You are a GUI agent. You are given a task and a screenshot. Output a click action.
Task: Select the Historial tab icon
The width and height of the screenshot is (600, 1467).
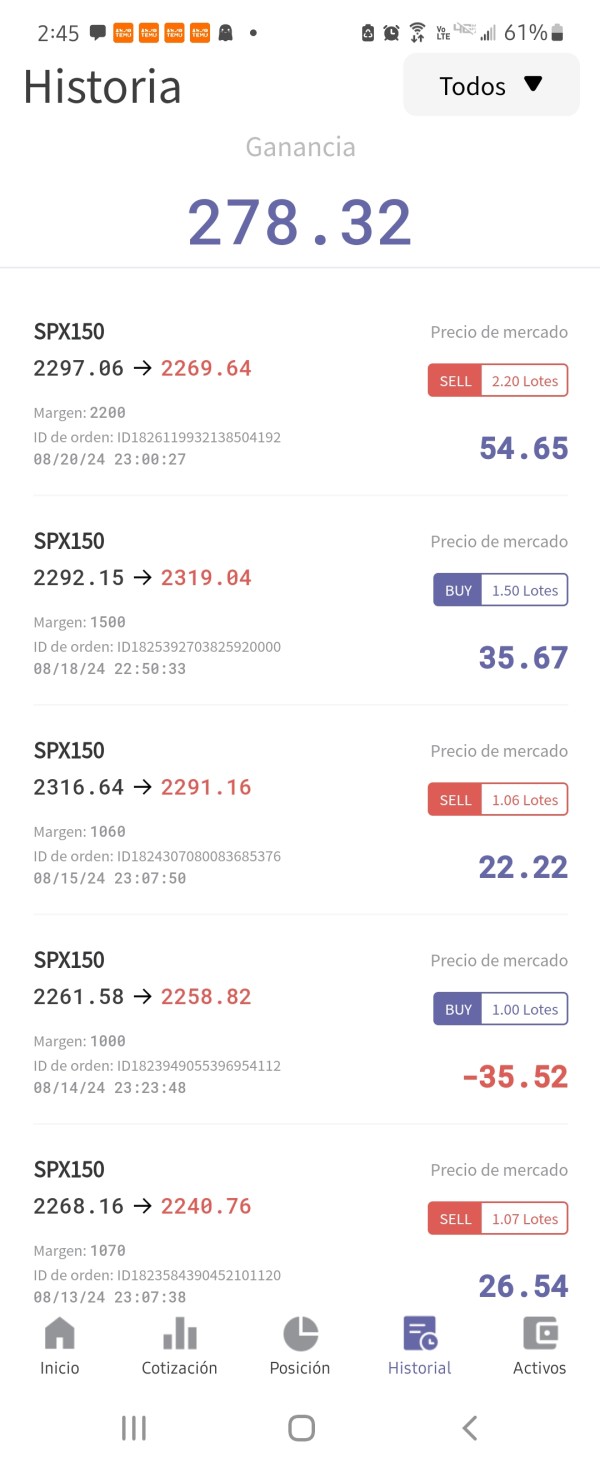point(420,1334)
